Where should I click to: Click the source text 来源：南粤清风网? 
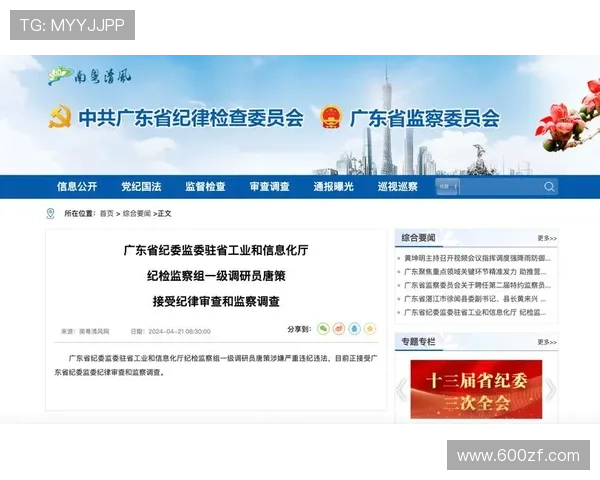[85, 331]
